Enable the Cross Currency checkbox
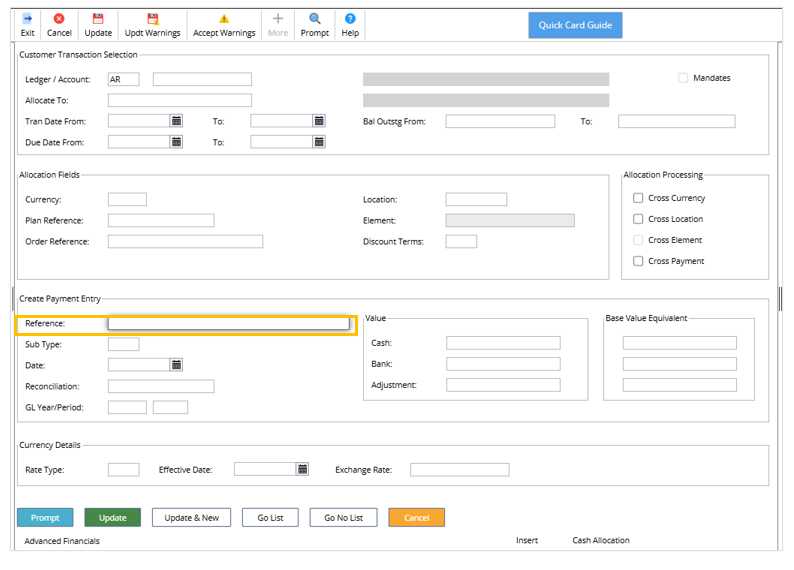794x570 pixels. tap(638, 198)
